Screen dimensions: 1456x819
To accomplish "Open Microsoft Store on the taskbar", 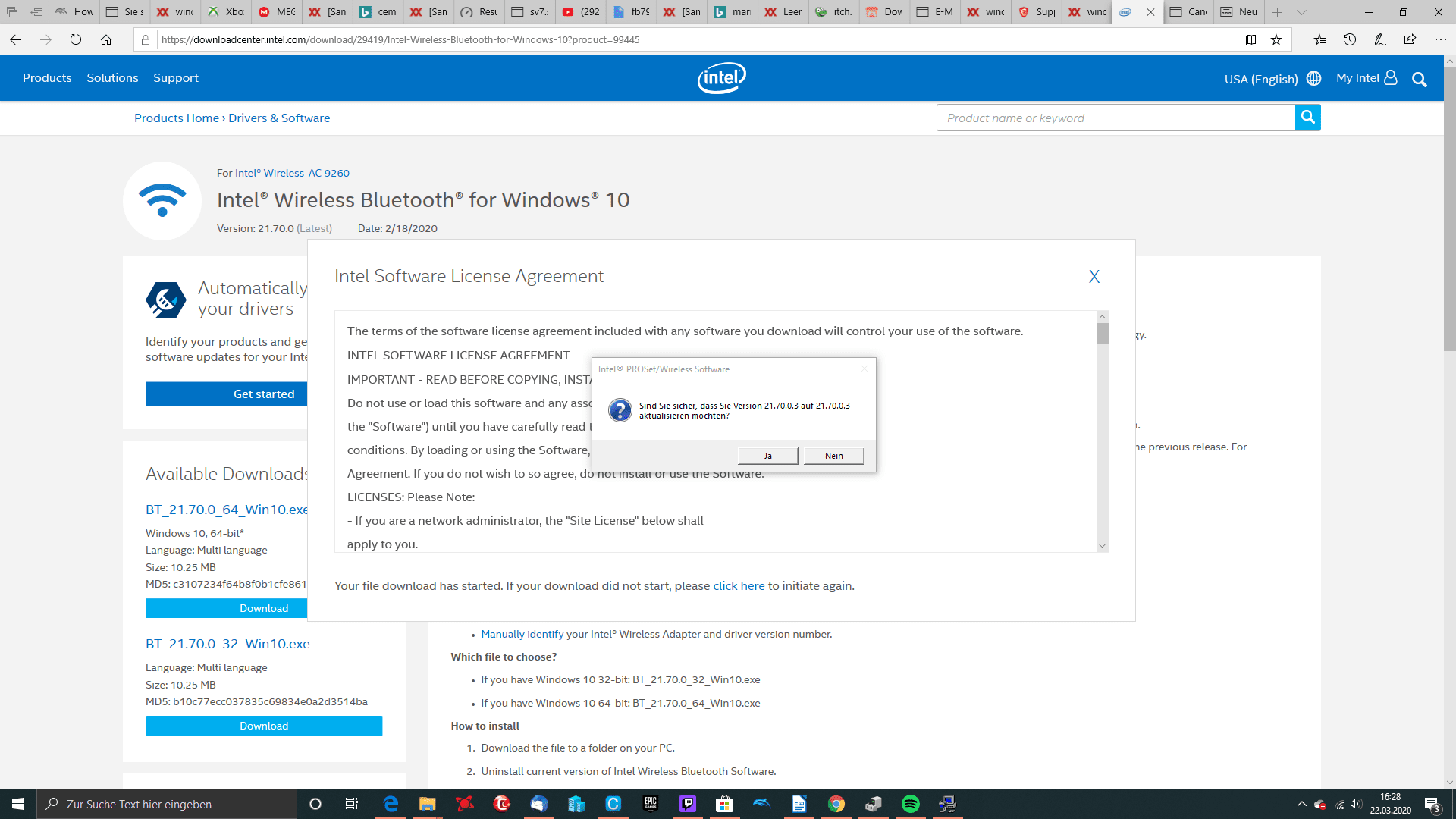I will pos(725,804).
